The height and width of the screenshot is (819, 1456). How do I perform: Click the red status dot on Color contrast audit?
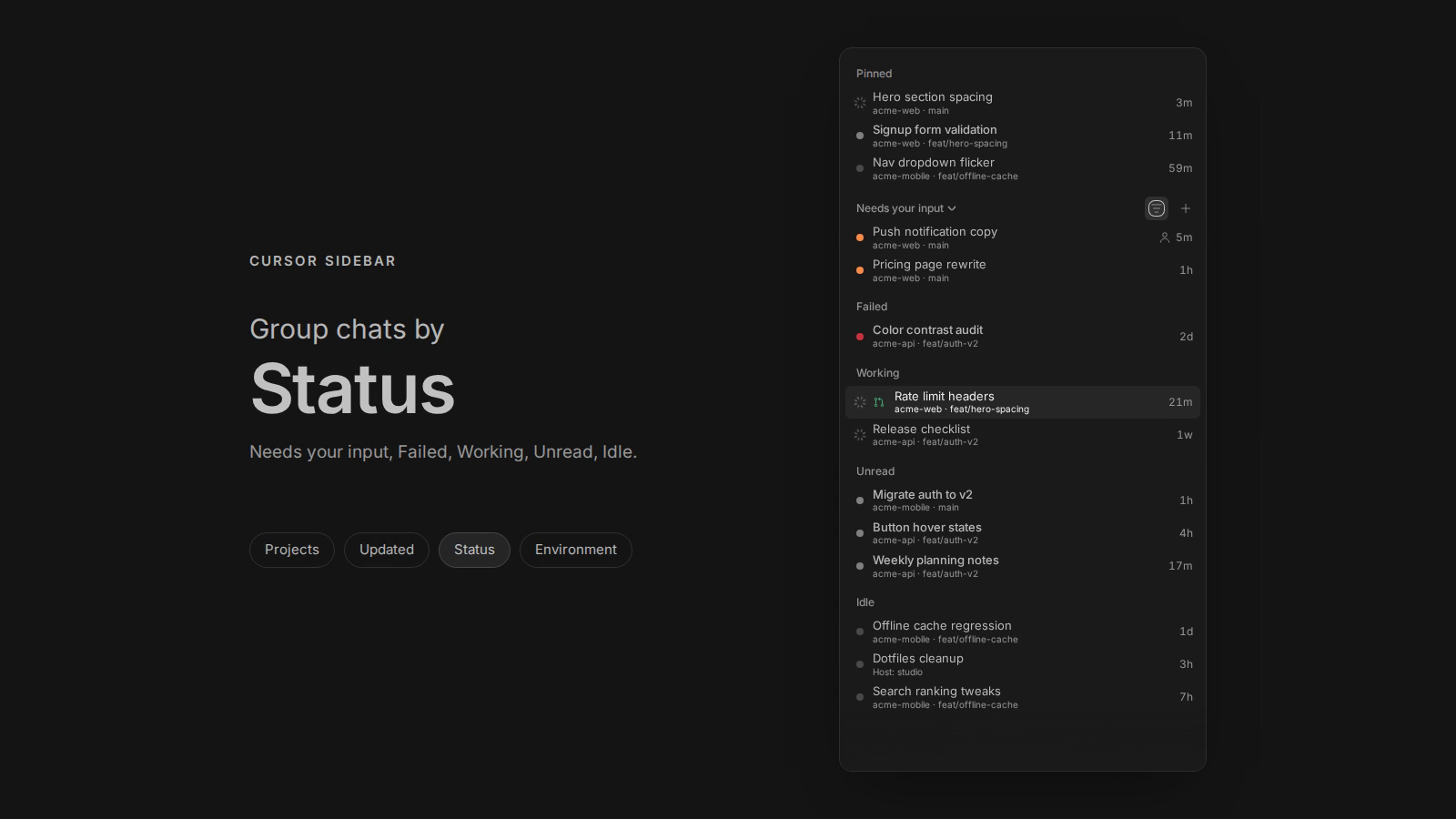click(860, 337)
